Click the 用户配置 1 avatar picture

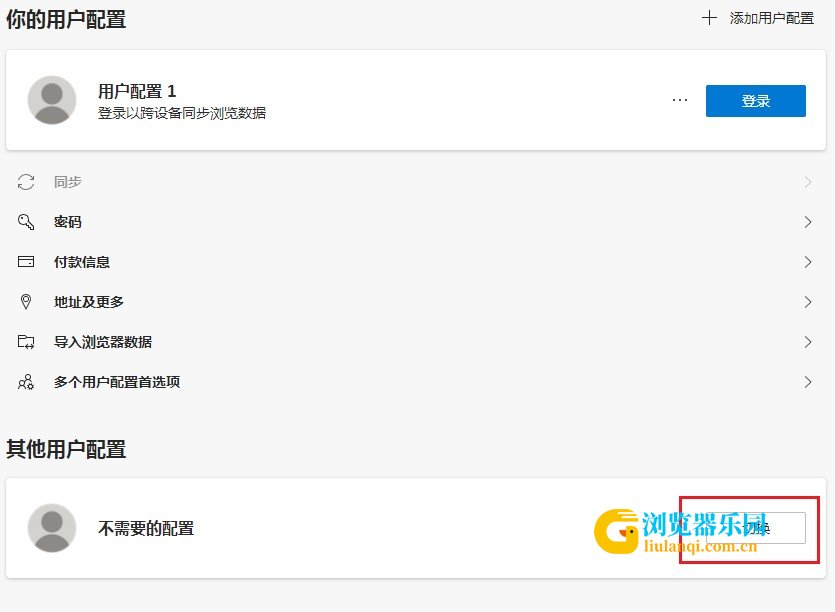(52, 100)
